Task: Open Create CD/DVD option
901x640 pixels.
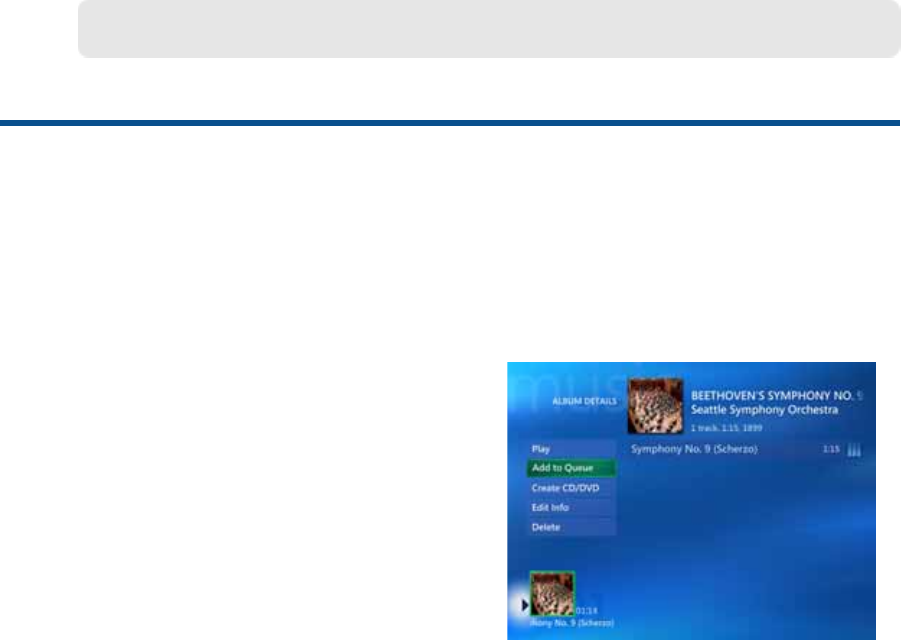Action: 571,488
